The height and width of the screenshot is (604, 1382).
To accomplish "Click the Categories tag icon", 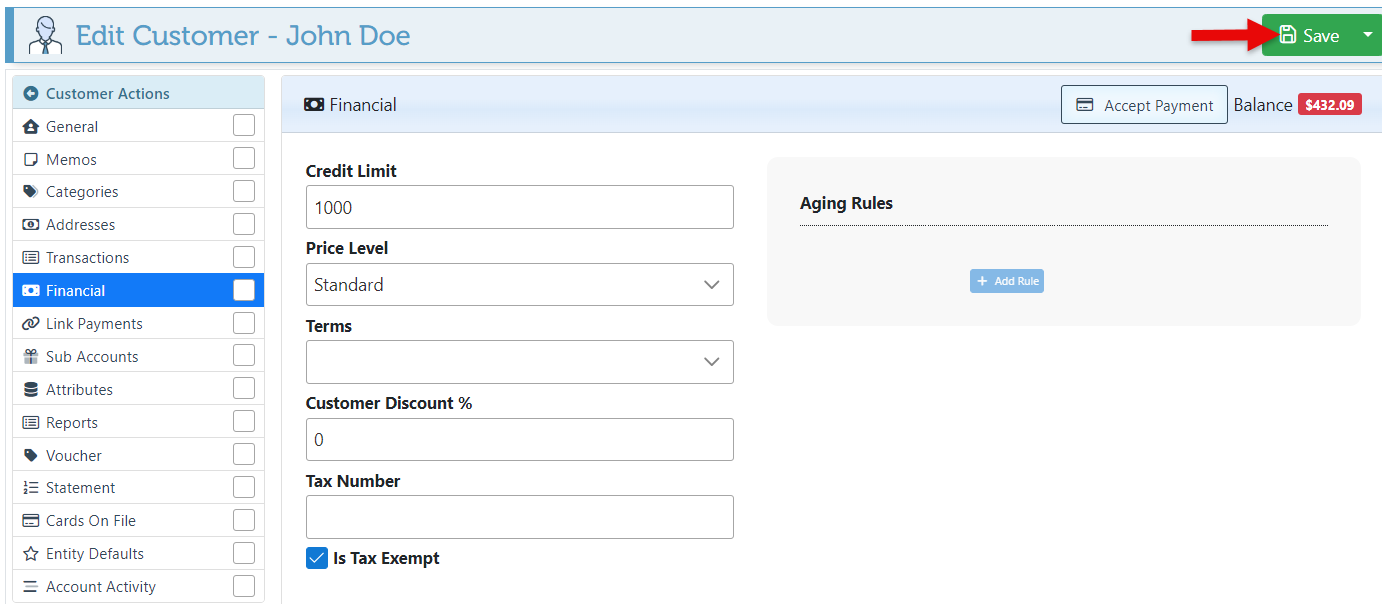I will [31, 192].
